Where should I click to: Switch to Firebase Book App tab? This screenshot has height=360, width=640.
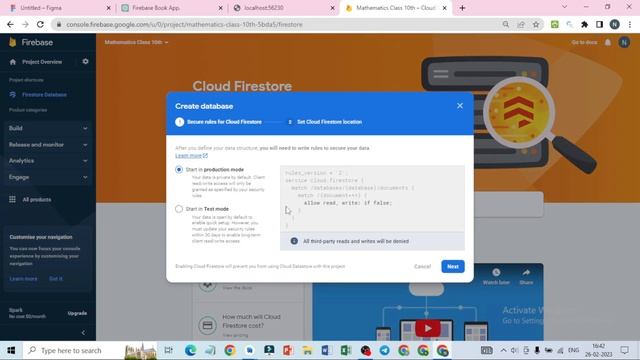(x=171, y=8)
